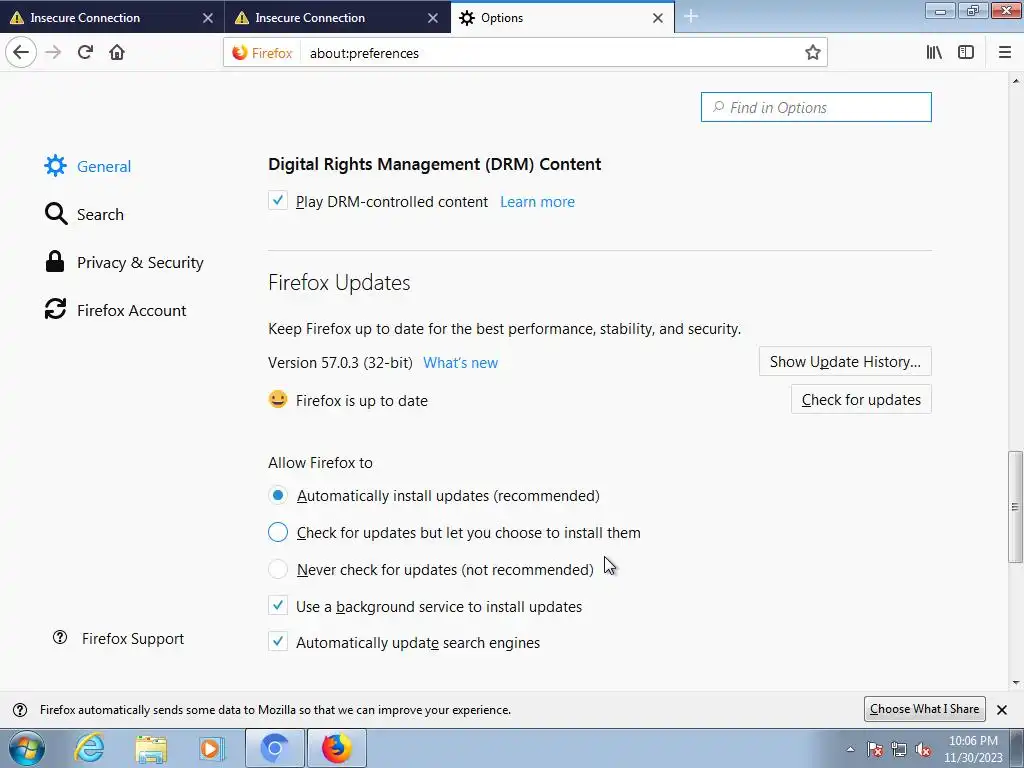Open Firefox Support link

(118, 639)
